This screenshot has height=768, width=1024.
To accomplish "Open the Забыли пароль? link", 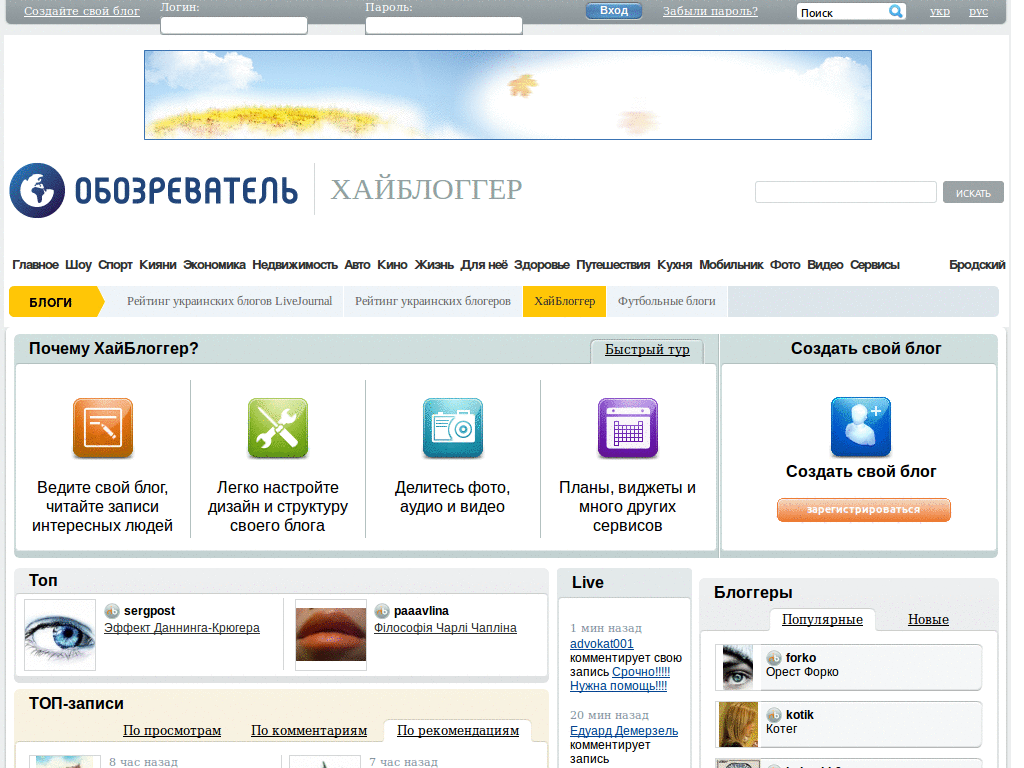I will click(x=711, y=11).
